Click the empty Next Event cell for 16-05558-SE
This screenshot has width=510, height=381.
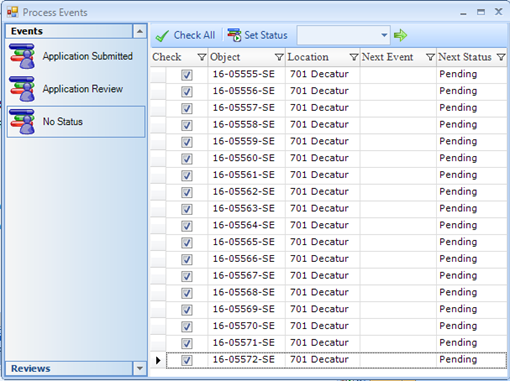398,124
